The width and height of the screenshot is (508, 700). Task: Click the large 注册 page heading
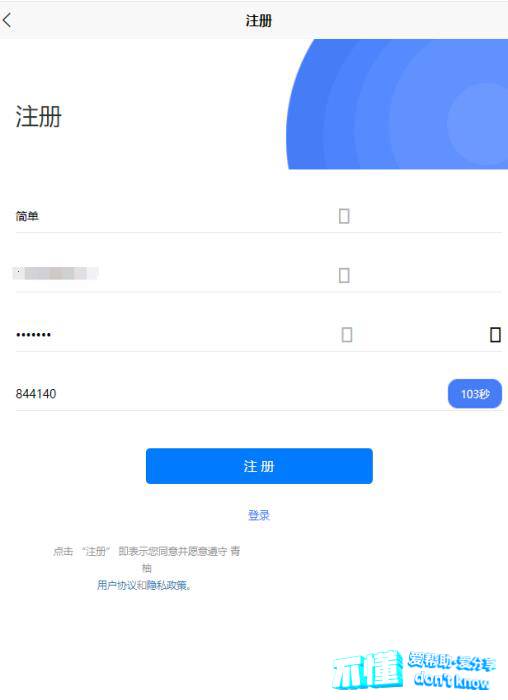click(38, 117)
